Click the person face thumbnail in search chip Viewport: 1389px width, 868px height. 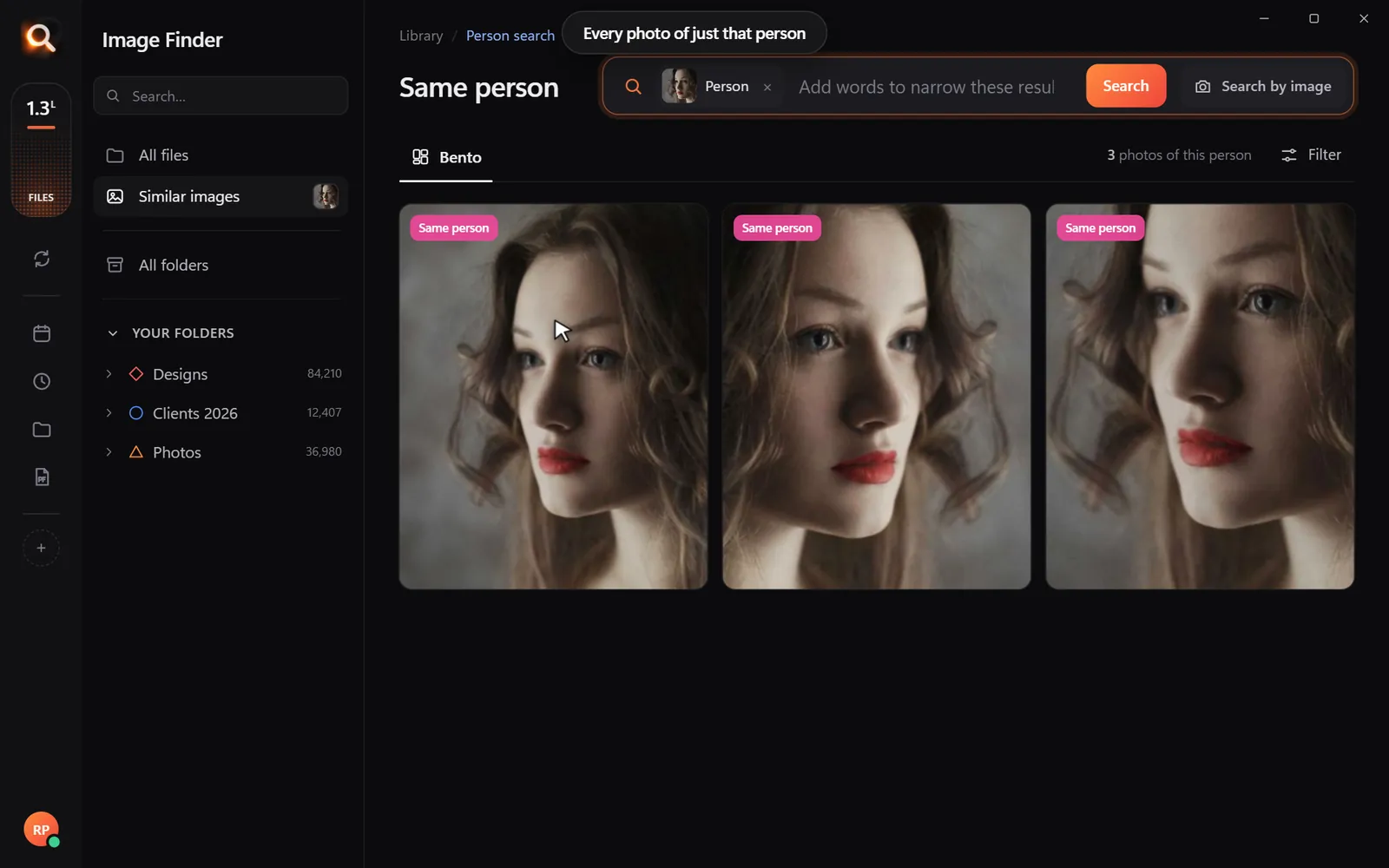pyautogui.click(x=679, y=86)
